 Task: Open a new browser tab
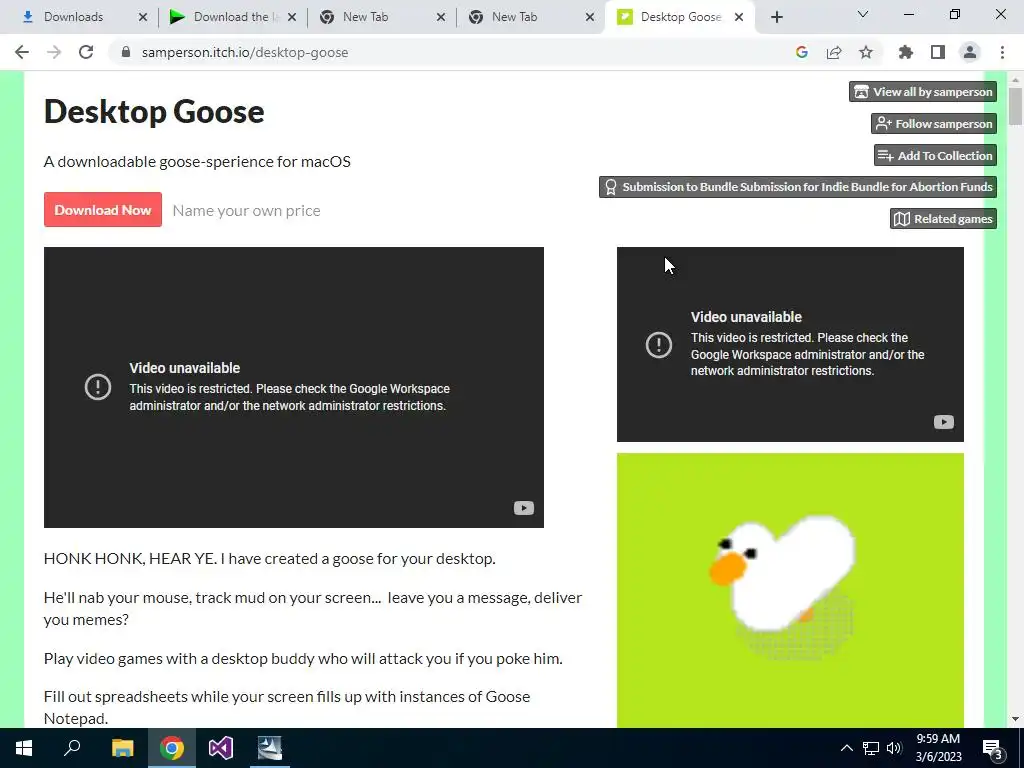click(776, 17)
